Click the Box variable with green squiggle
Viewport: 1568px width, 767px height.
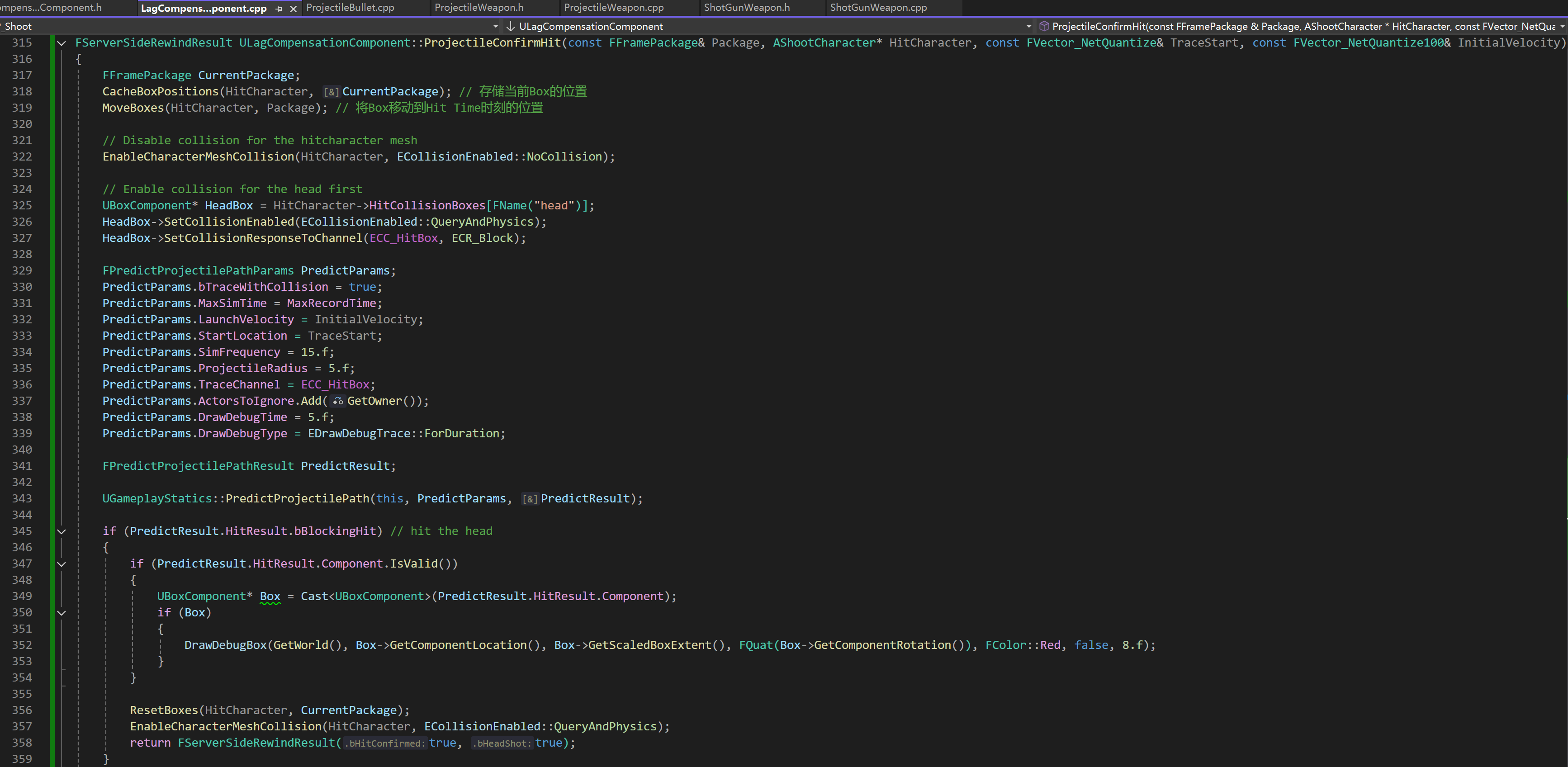tap(270, 597)
